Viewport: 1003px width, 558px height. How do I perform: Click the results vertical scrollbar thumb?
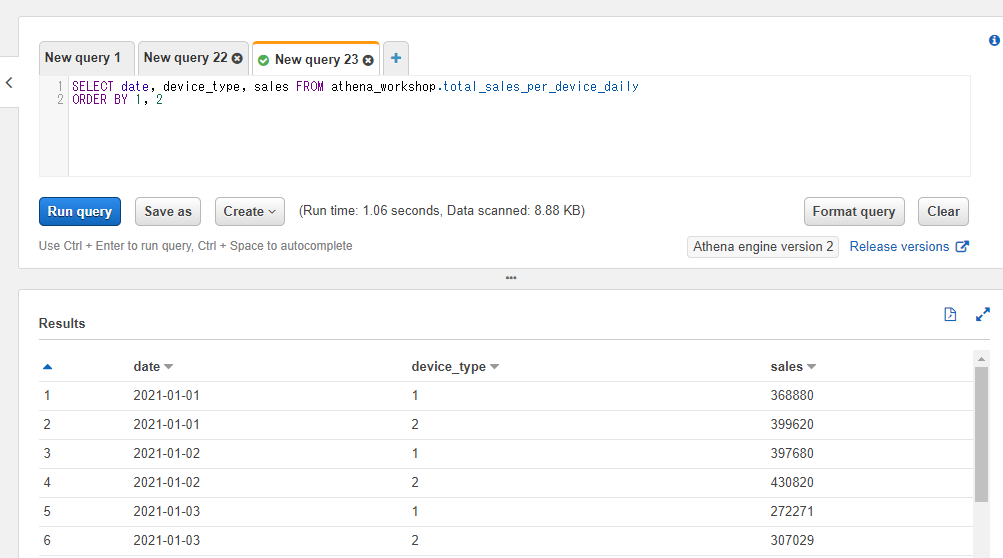pos(981,434)
